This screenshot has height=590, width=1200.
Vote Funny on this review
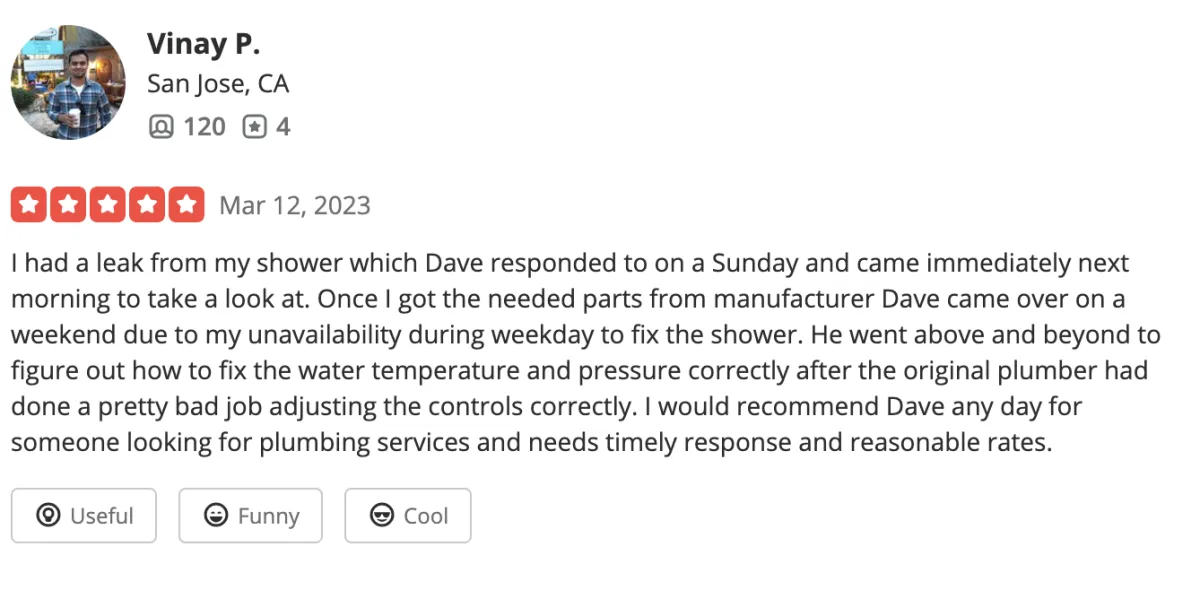click(251, 515)
